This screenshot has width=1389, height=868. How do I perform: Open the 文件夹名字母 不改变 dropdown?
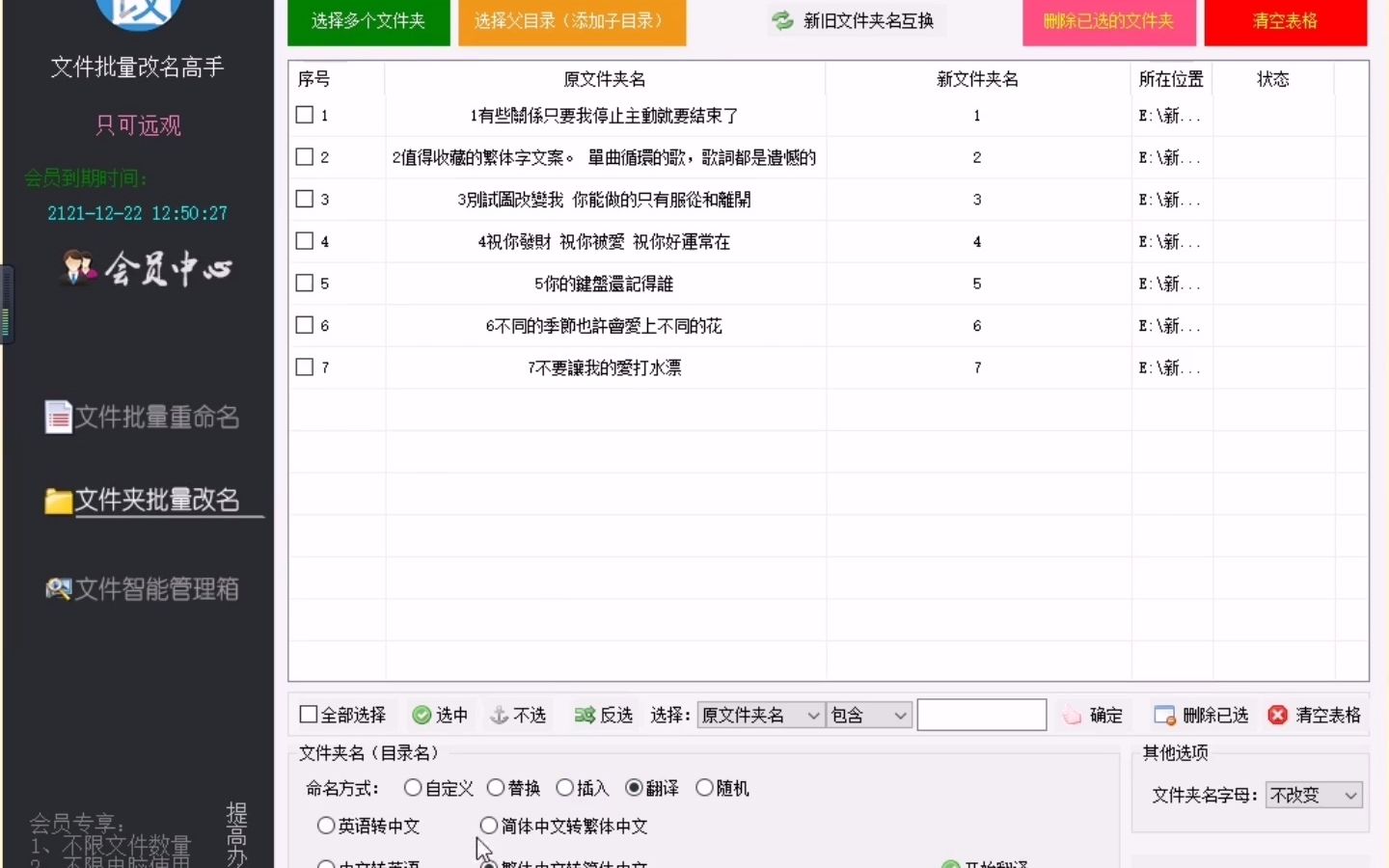click(1314, 795)
